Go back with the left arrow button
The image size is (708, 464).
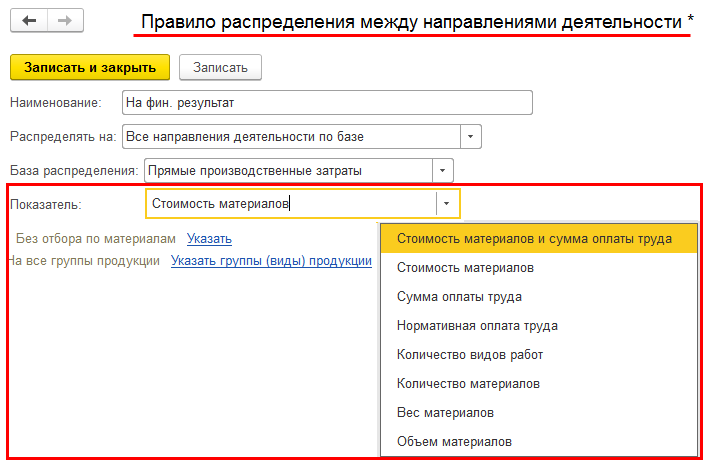coord(29,20)
